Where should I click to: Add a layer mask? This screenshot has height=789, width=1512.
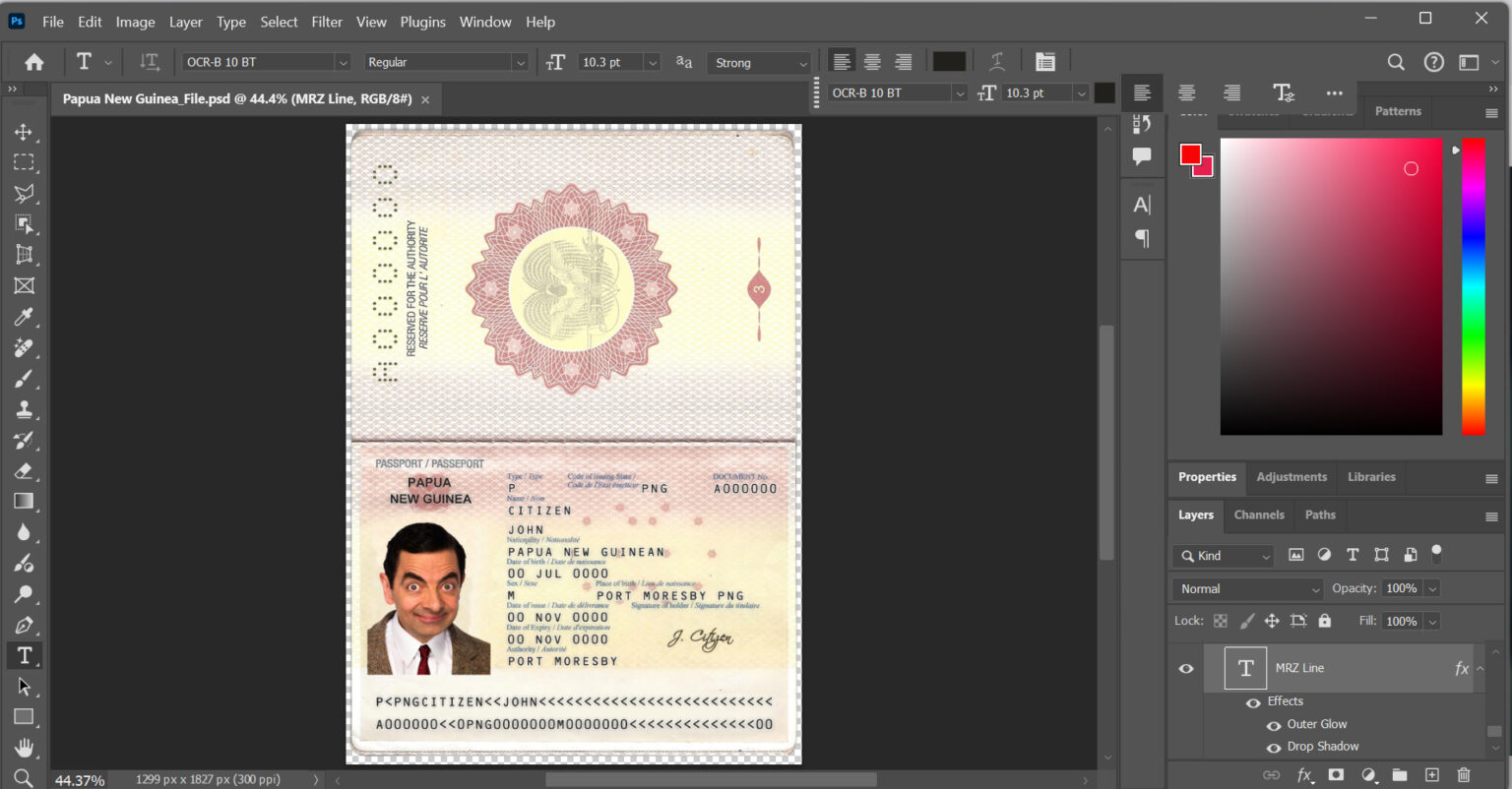(1336, 775)
